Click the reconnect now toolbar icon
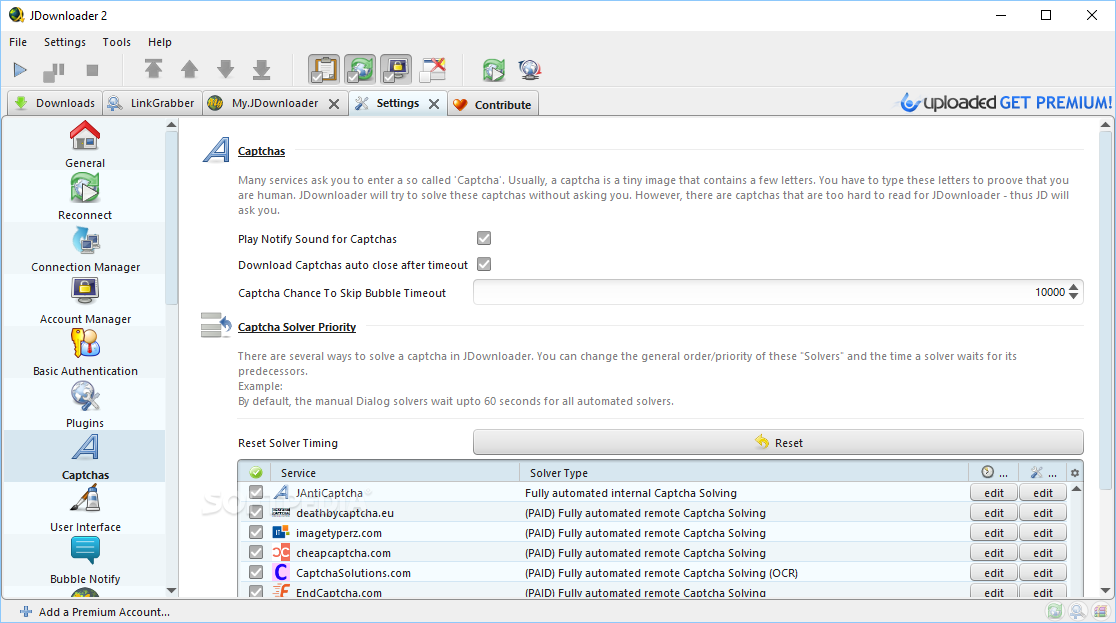The height and width of the screenshot is (623, 1116). coord(493,70)
